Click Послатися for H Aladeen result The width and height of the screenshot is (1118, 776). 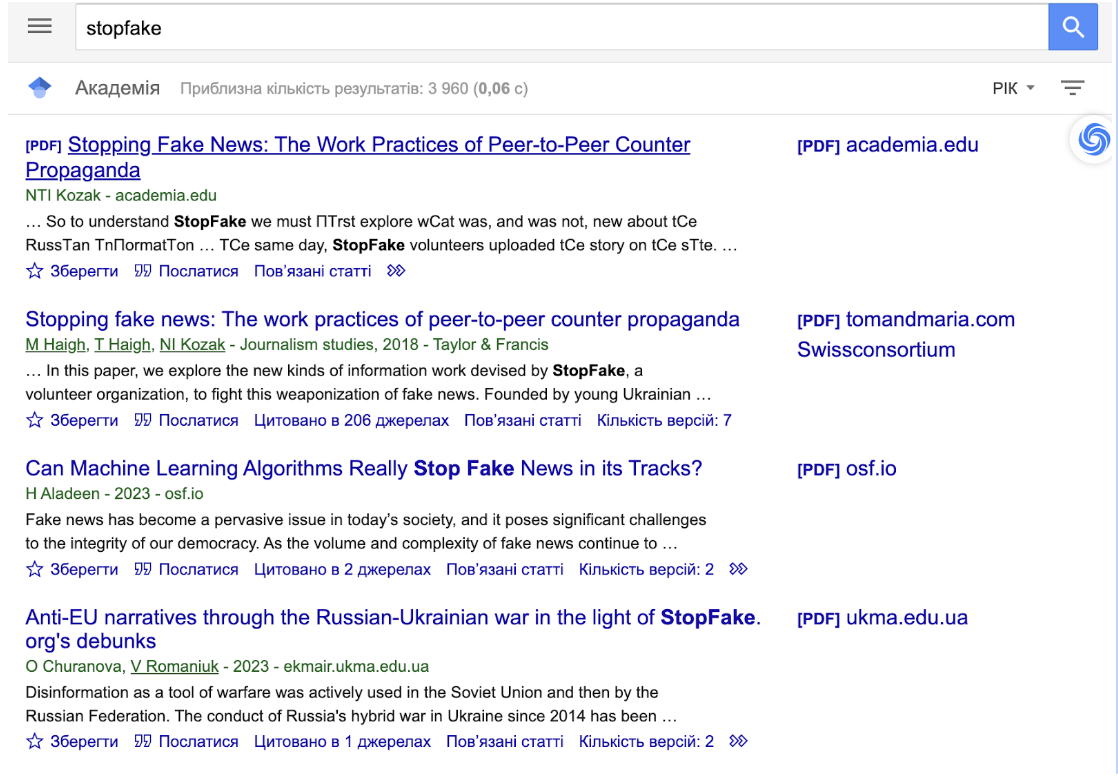point(198,569)
